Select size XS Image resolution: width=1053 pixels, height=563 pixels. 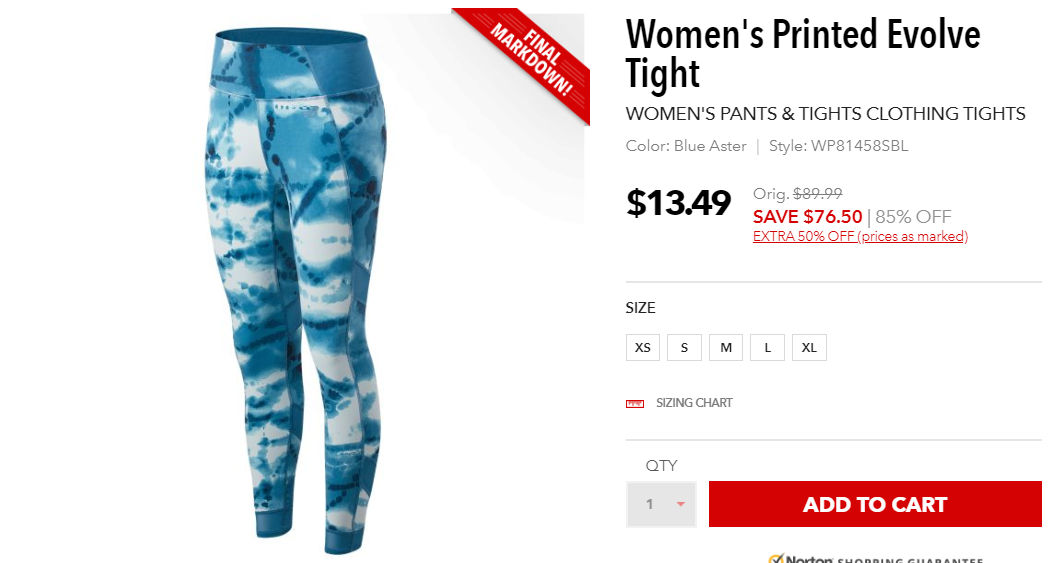click(643, 347)
